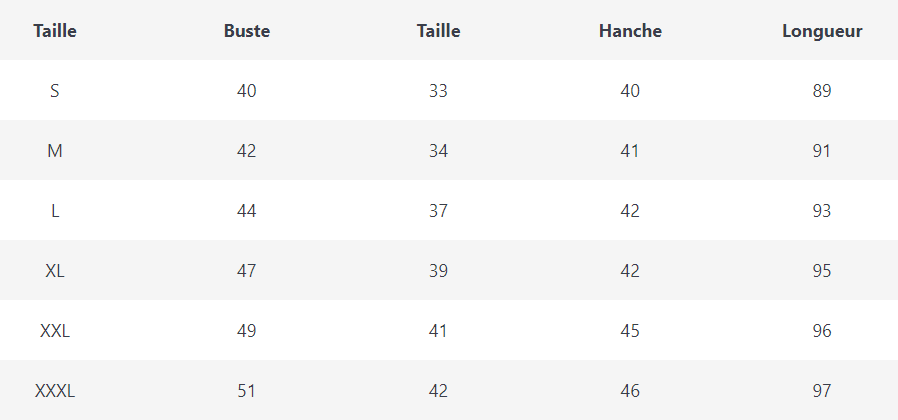Click the Buste value 47 in row XL
898x420 pixels.
click(247, 271)
